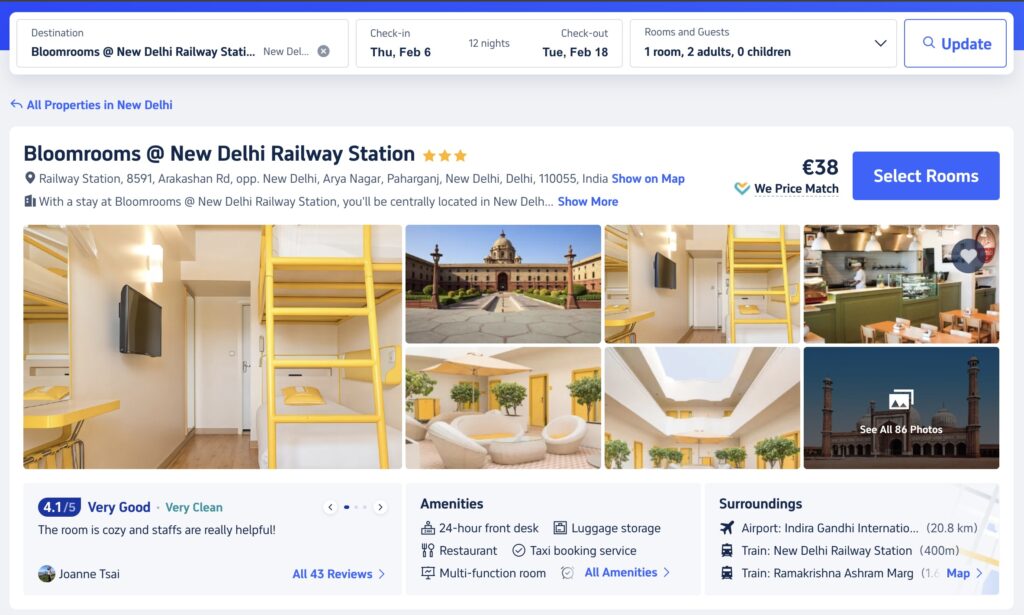Click the We Price Match heart icon

[742, 189]
